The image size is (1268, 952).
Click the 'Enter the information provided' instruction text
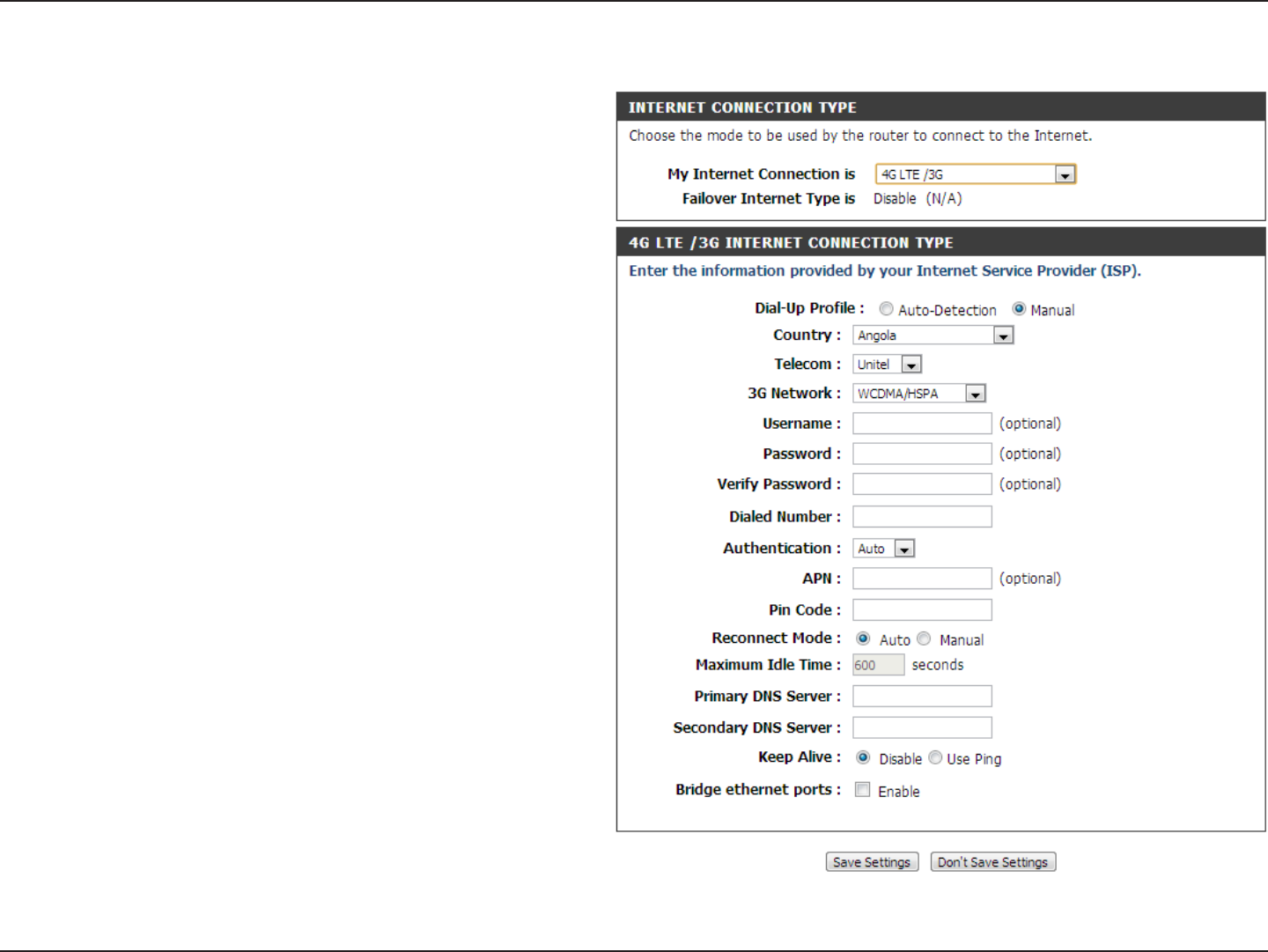(885, 271)
